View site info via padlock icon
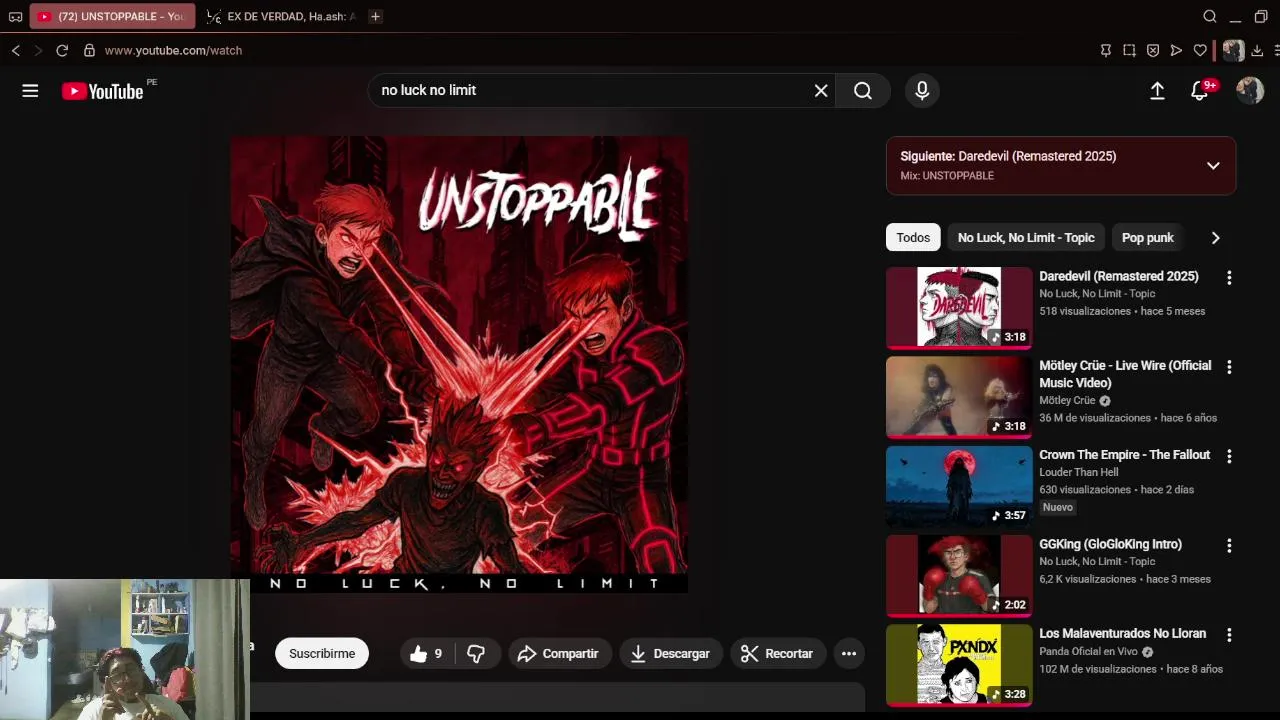 click(x=89, y=50)
